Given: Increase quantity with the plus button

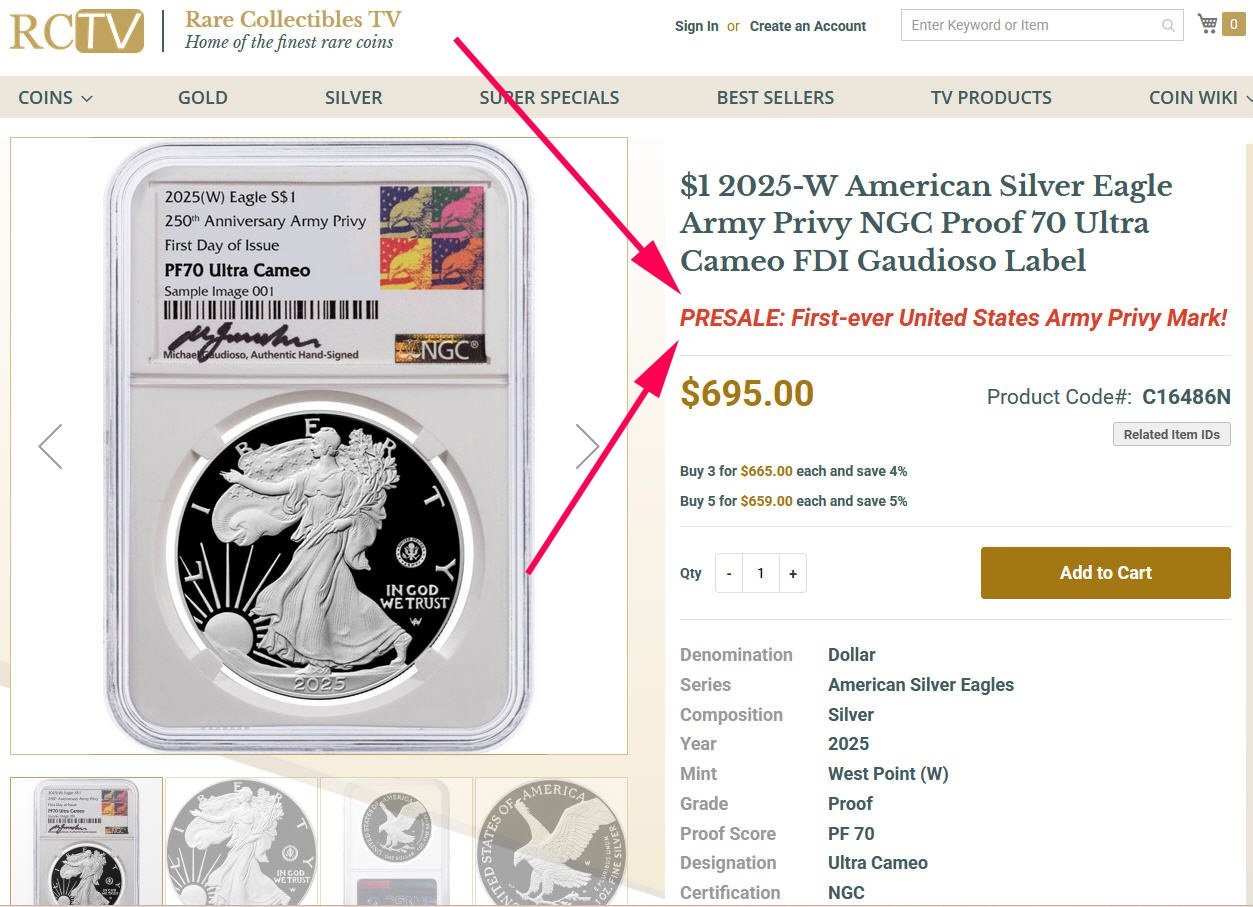Looking at the screenshot, I should (793, 573).
